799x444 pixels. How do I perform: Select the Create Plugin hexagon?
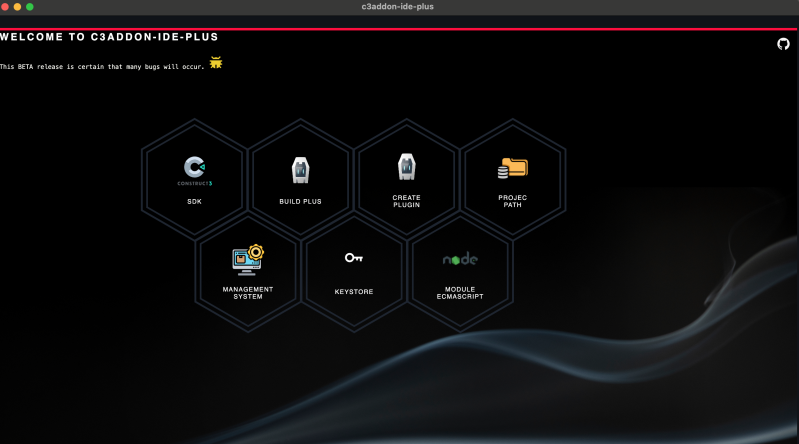406,179
